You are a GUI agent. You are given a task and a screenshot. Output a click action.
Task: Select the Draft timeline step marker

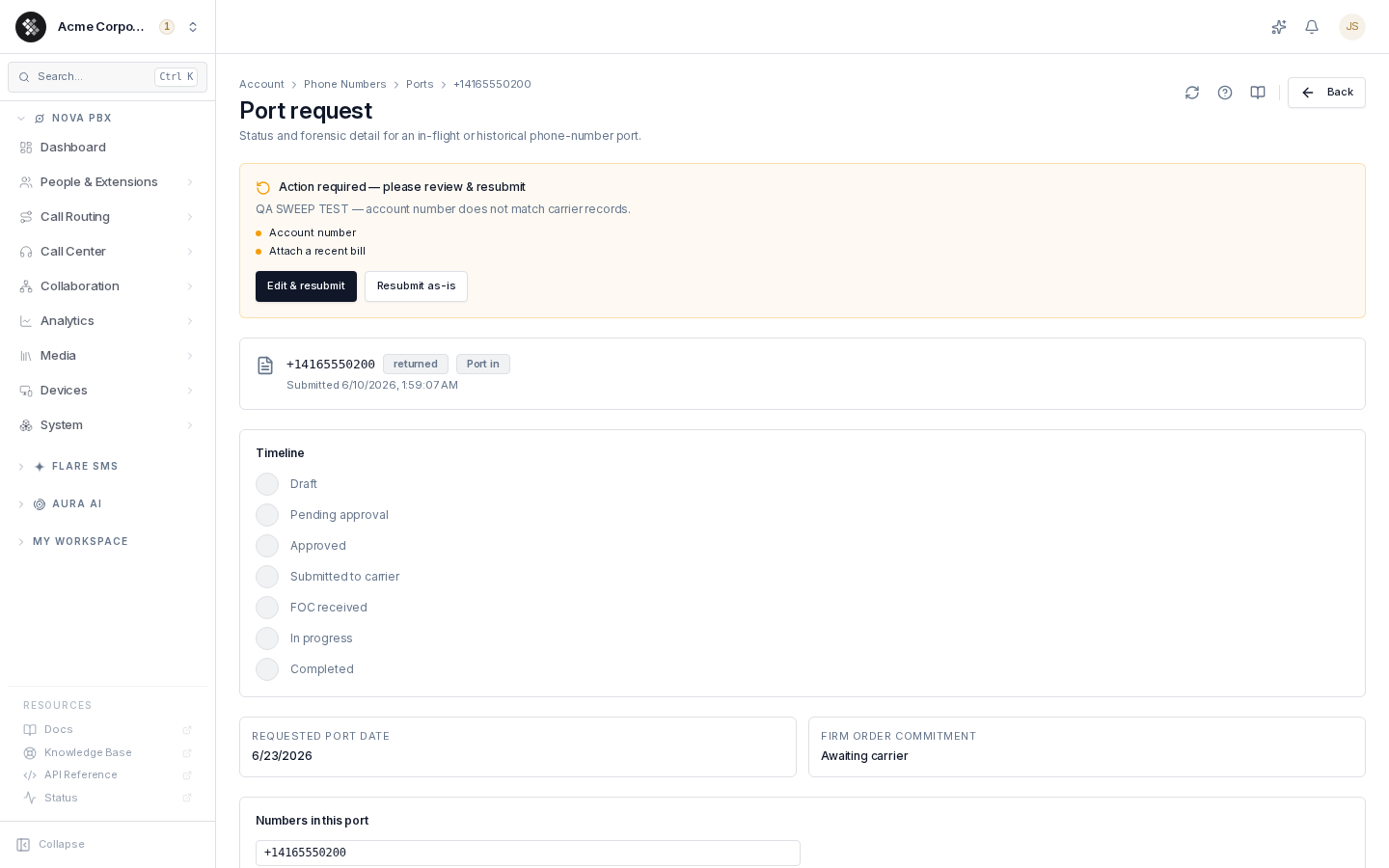point(267,484)
